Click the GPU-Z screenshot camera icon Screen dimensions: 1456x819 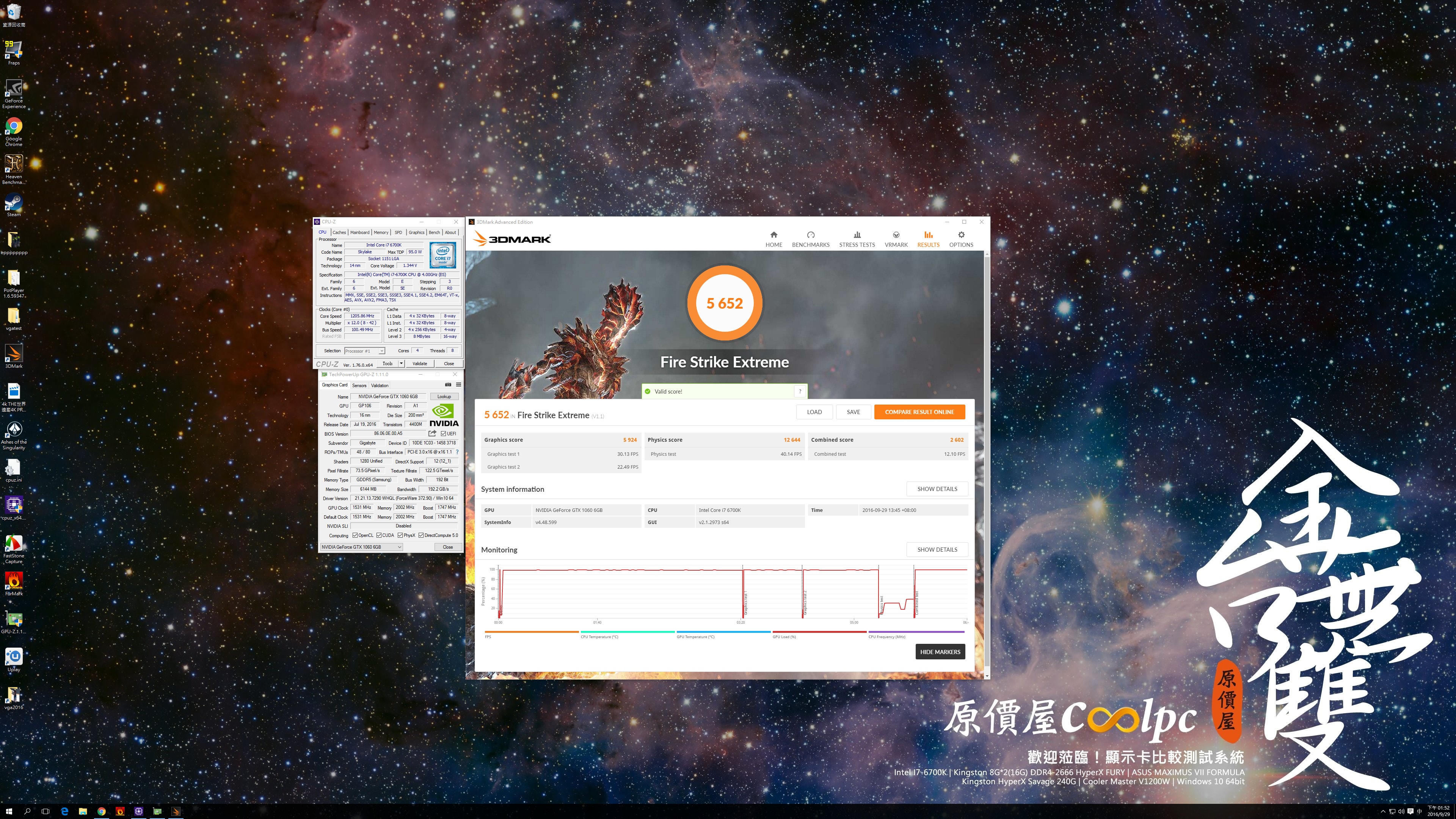[448, 385]
